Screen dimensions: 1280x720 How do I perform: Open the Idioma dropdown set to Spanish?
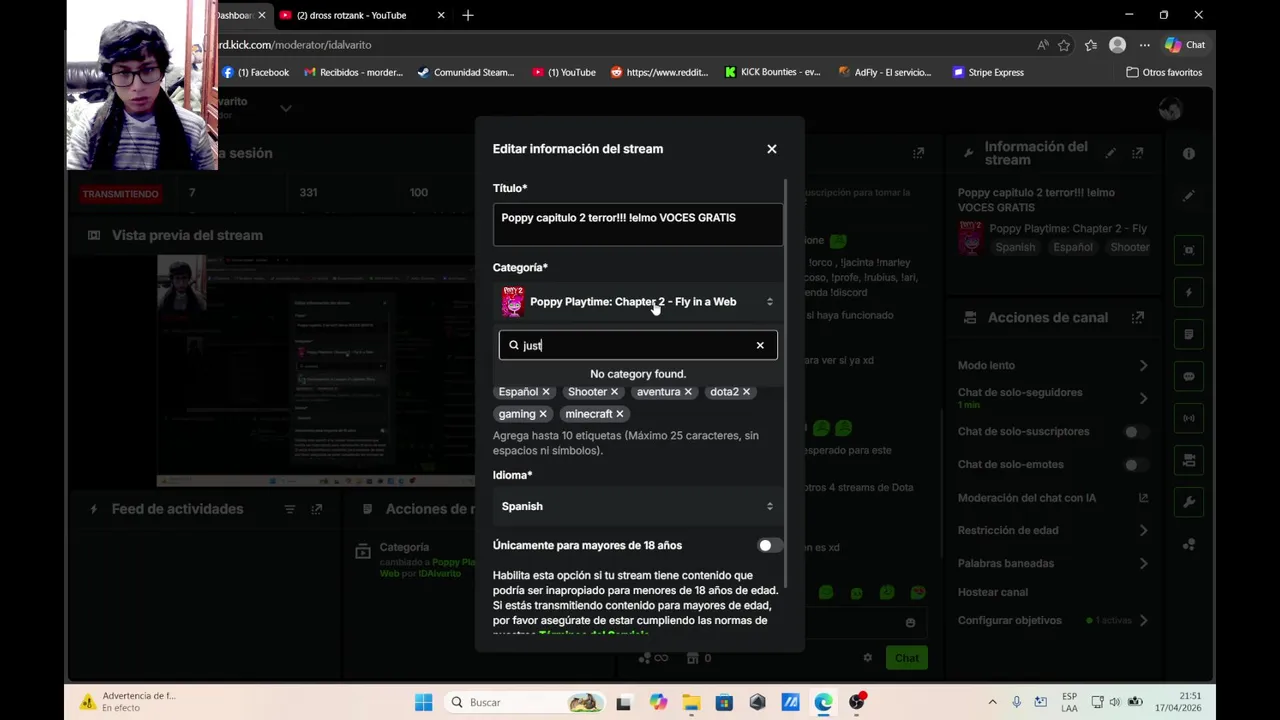pos(638,506)
